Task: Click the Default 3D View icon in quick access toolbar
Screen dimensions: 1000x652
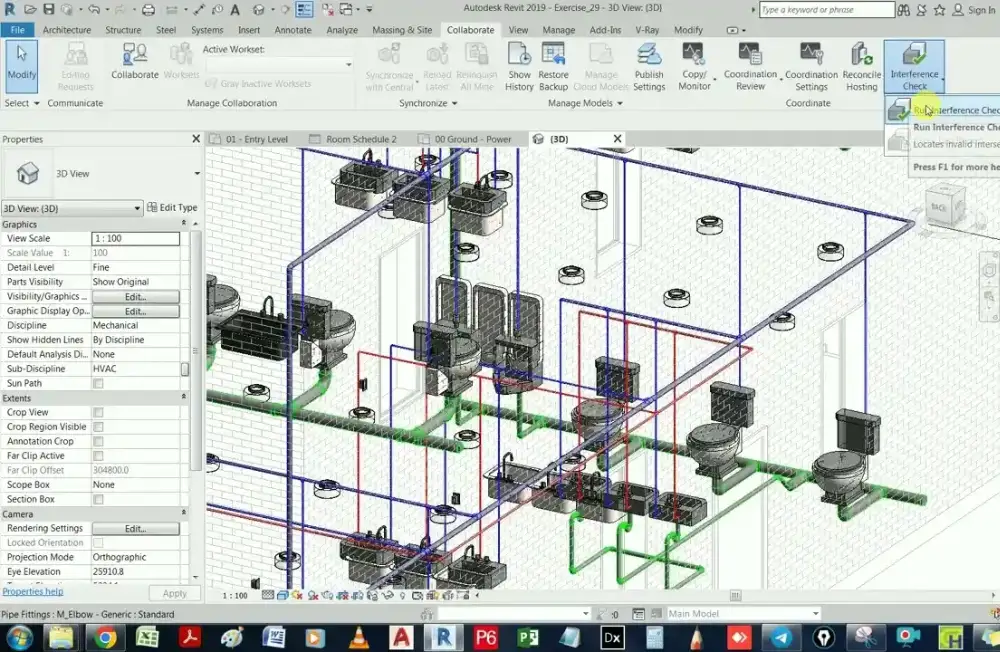Action: point(258,9)
